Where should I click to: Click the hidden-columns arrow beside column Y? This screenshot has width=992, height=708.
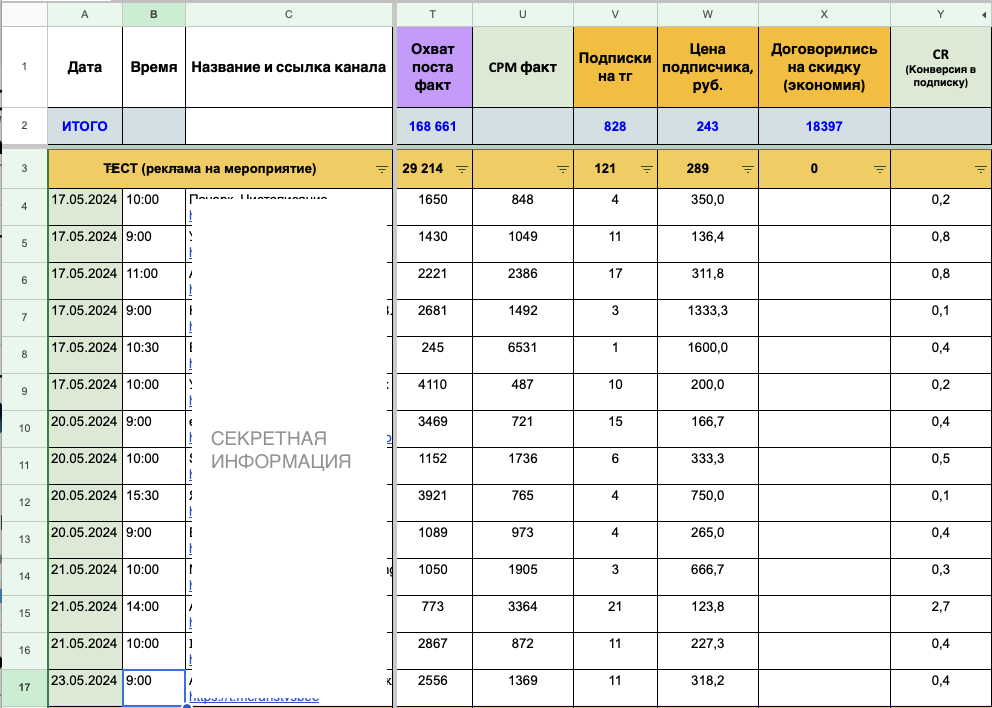coord(986,14)
